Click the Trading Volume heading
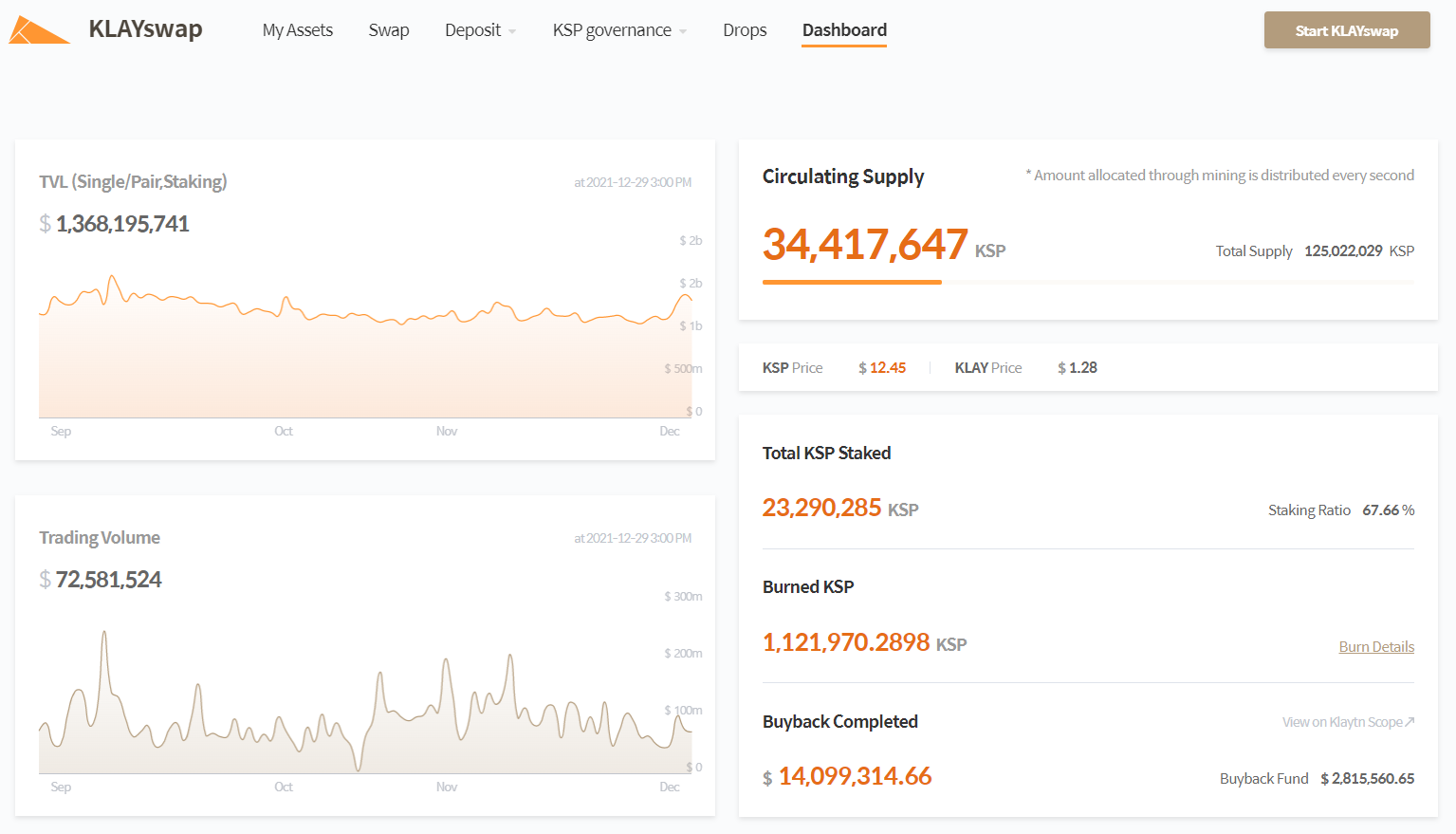Screen dimensions: 1456x834 pos(100,537)
